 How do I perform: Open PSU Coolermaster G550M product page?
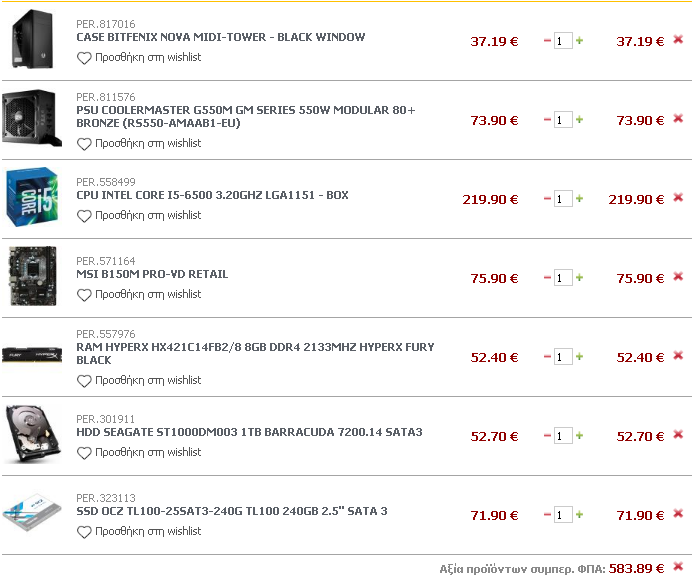point(246,117)
